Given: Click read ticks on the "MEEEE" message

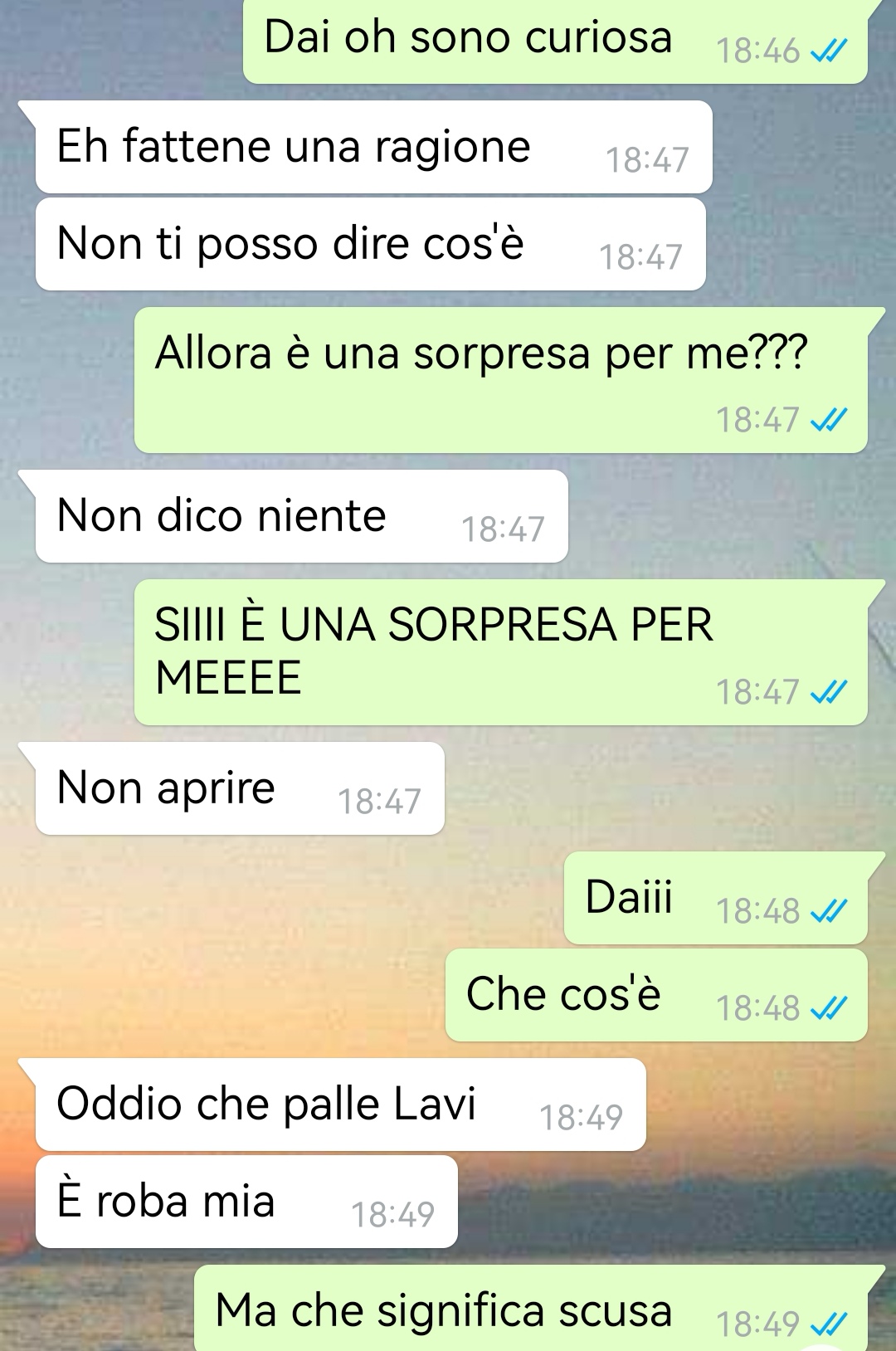Looking at the screenshot, I should [829, 693].
